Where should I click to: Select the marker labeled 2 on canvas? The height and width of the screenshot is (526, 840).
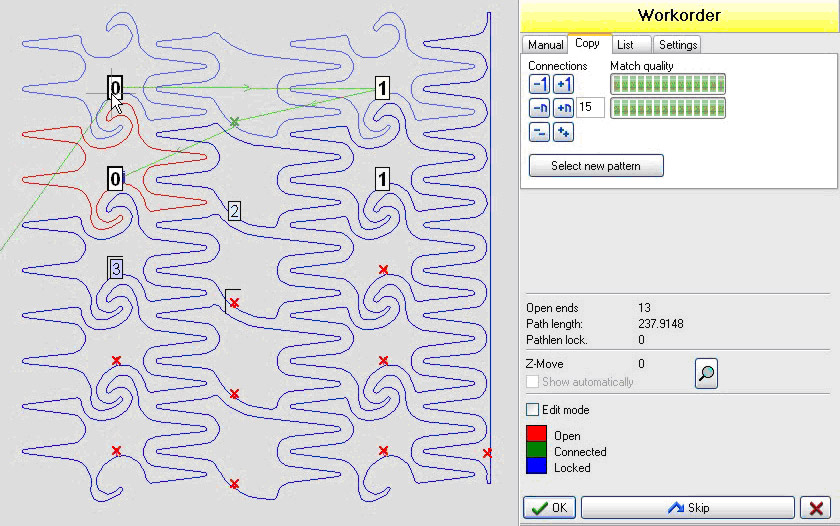pos(234,211)
